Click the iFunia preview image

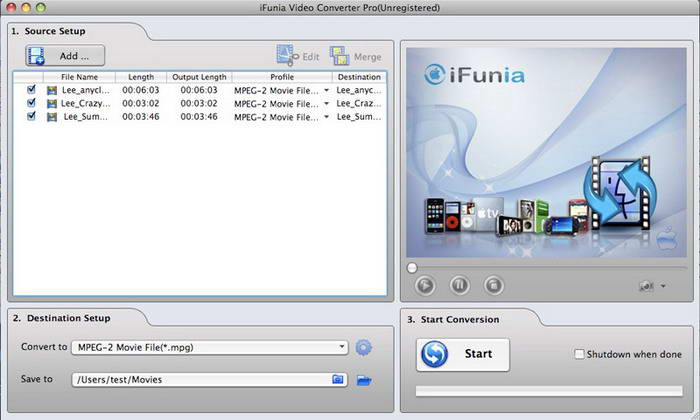tap(546, 152)
